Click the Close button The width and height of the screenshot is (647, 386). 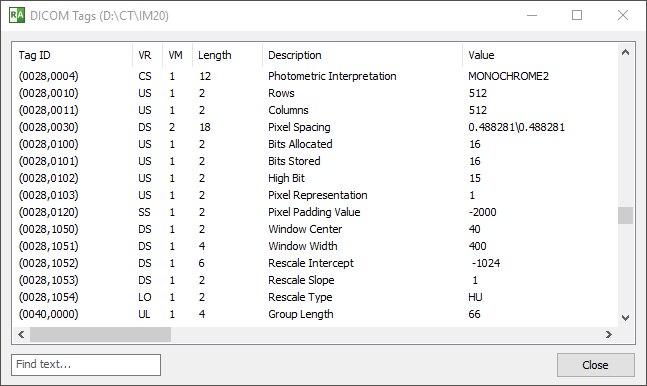point(595,365)
